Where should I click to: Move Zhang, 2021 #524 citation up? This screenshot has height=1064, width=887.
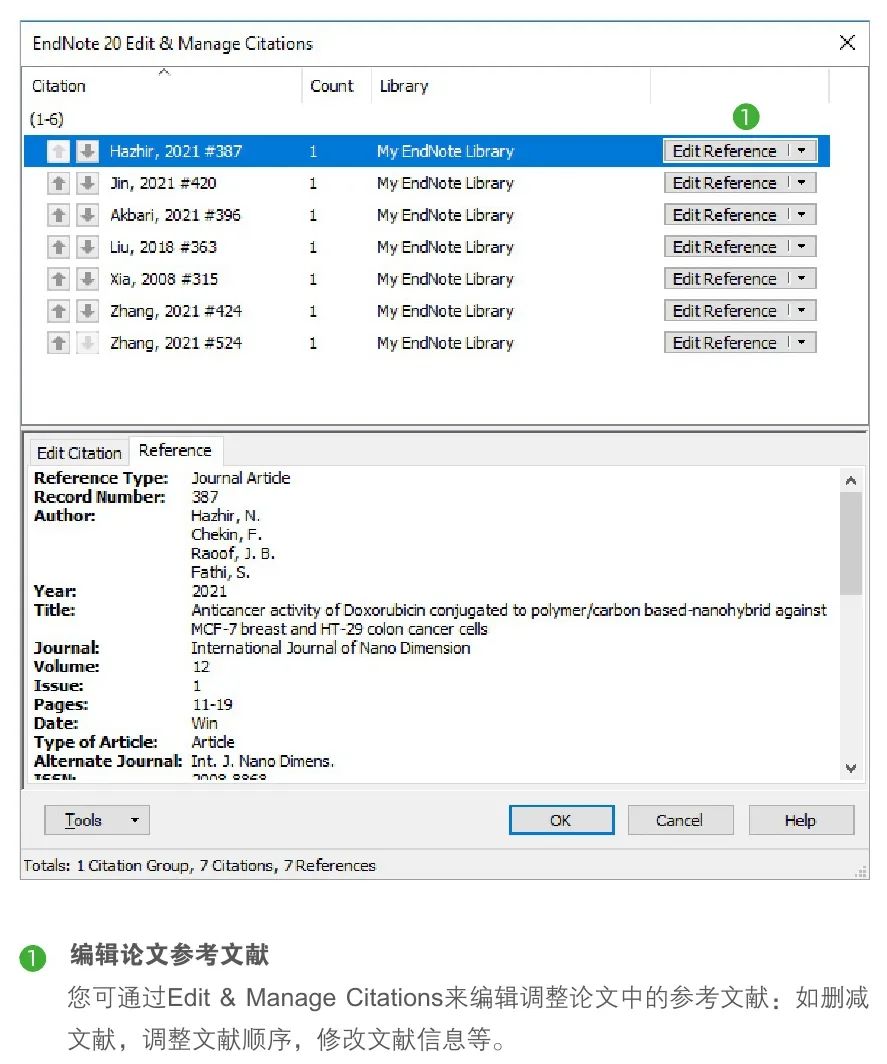[x=58, y=343]
